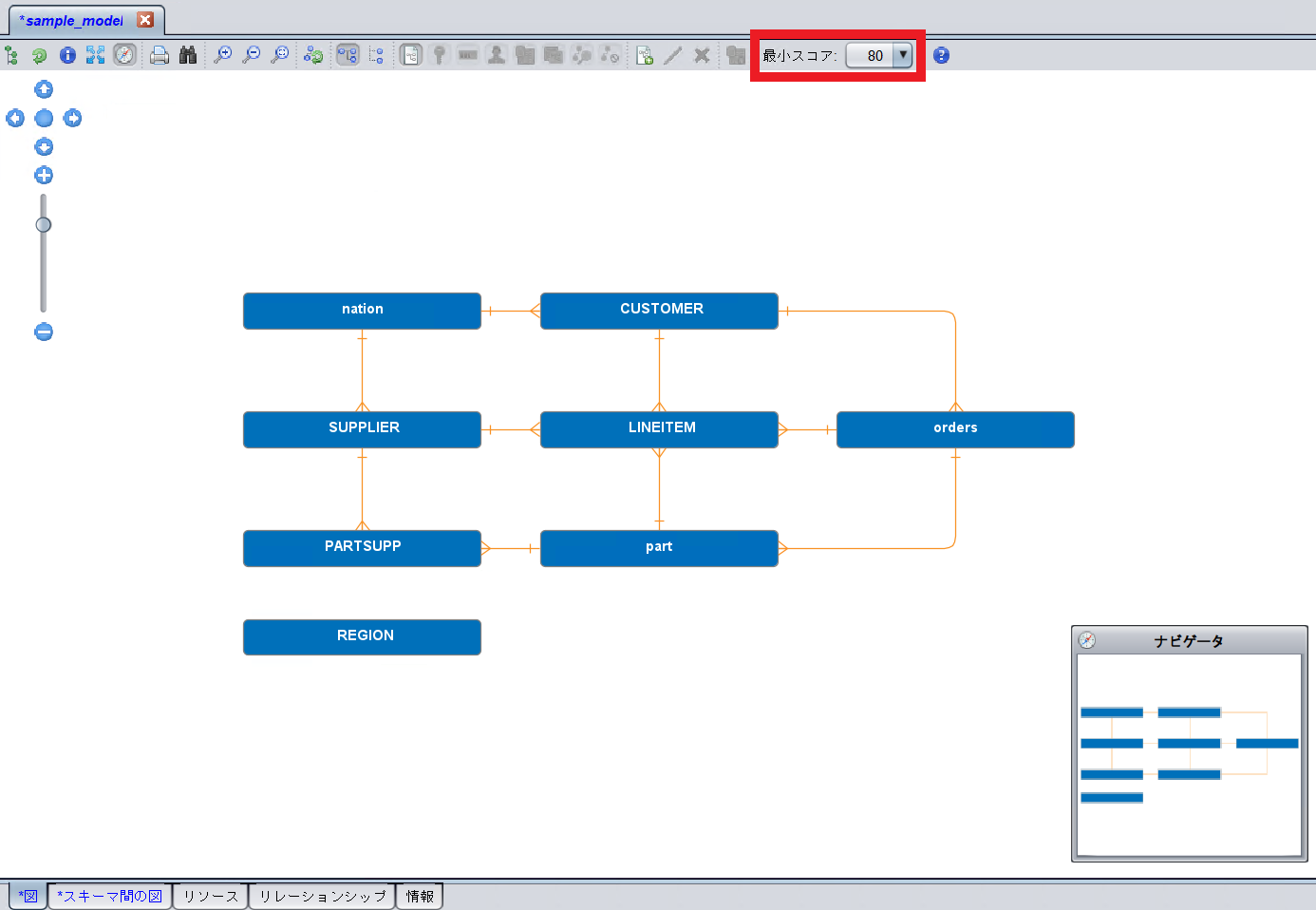Click the grey user silhouette icon
The width and height of the screenshot is (1316, 910).
click(496, 55)
